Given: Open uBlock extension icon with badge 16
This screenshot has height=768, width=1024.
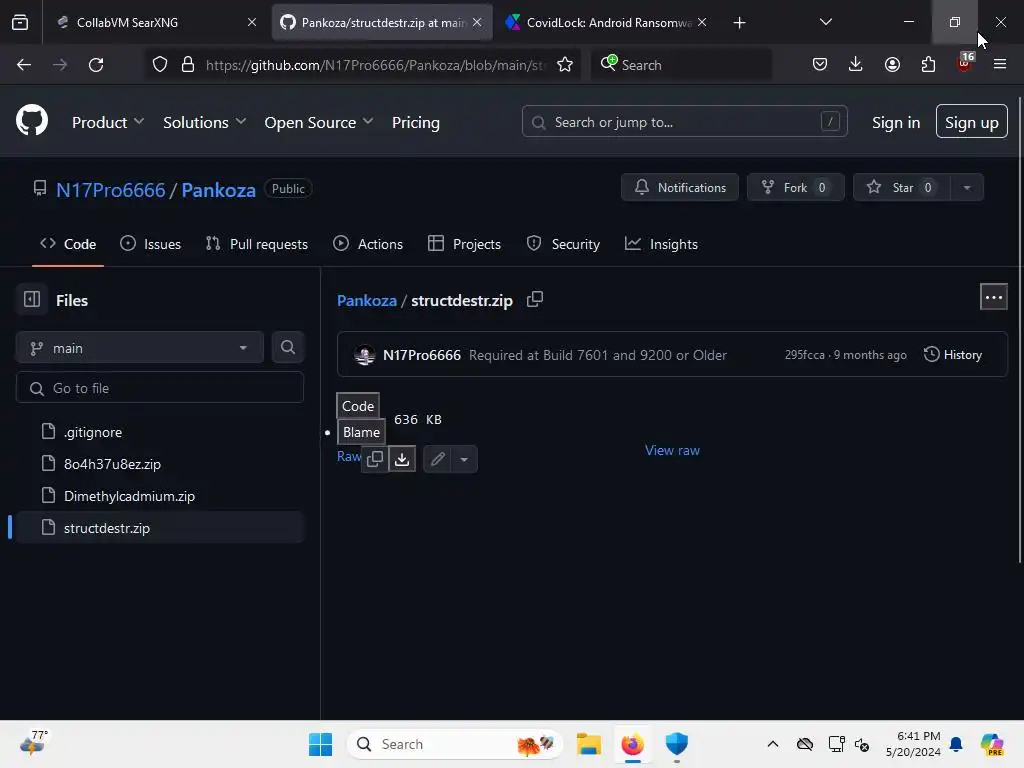Looking at the screenshot, I should pyautogui.click(x=965, y=63).
